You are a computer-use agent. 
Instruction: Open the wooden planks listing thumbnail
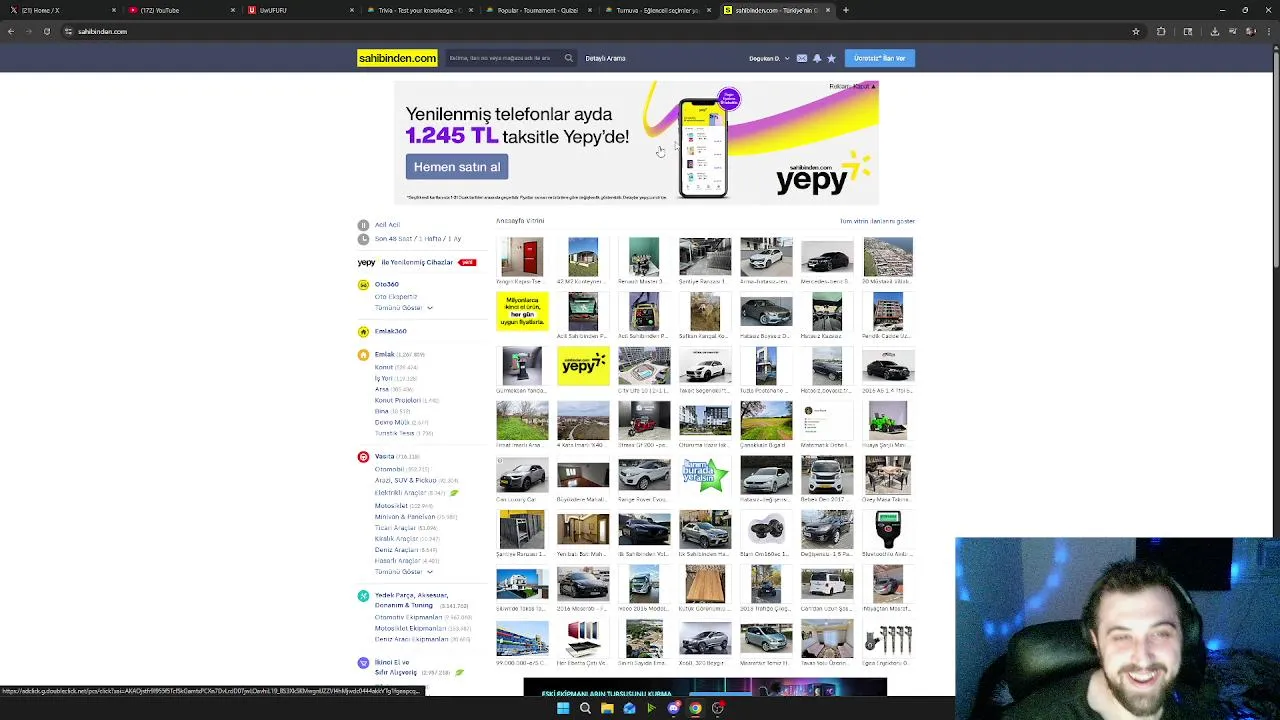(705, 584)
